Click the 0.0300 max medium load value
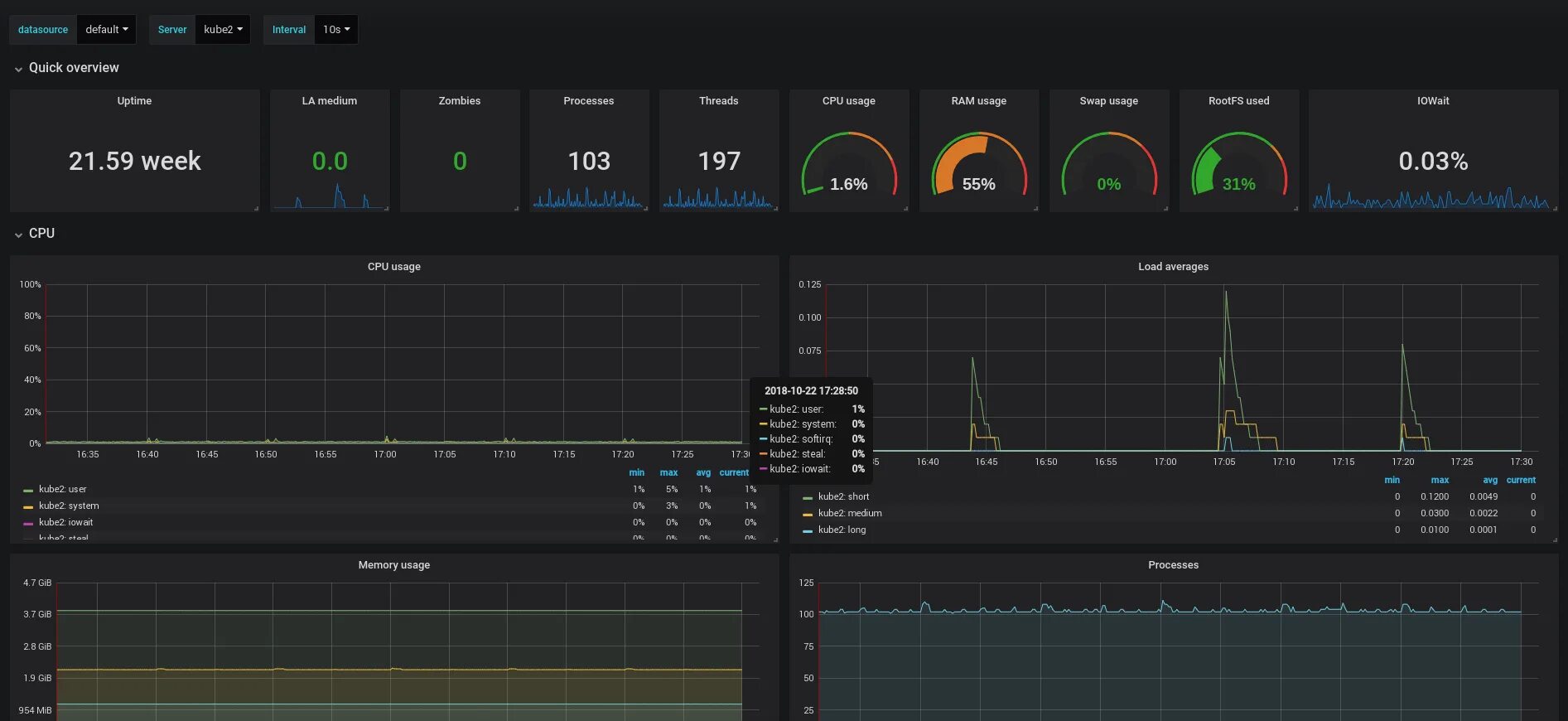The image size is (1568, 721). pyautogui.click(x=1435, y=514)
